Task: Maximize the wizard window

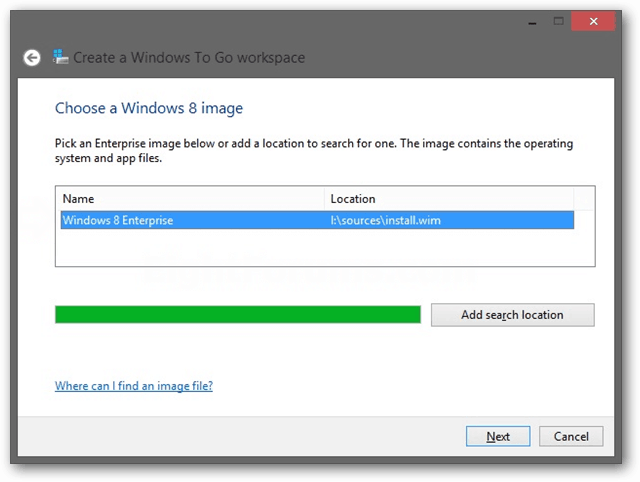Action: click(558, 21)
